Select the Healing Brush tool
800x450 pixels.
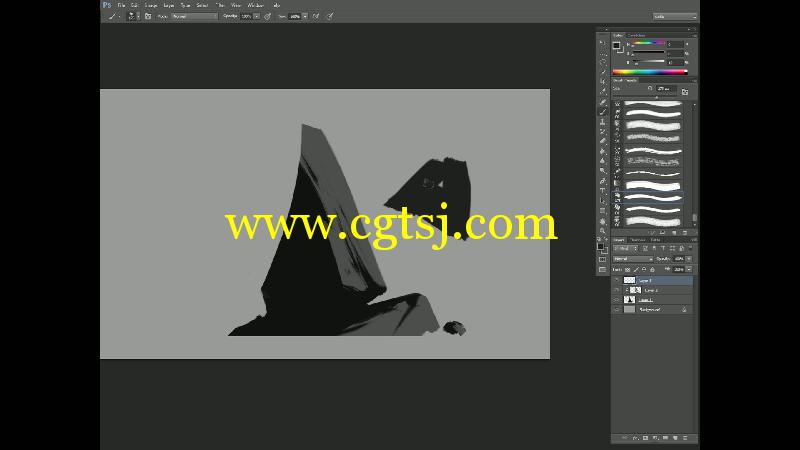click(x=603, y=102)
